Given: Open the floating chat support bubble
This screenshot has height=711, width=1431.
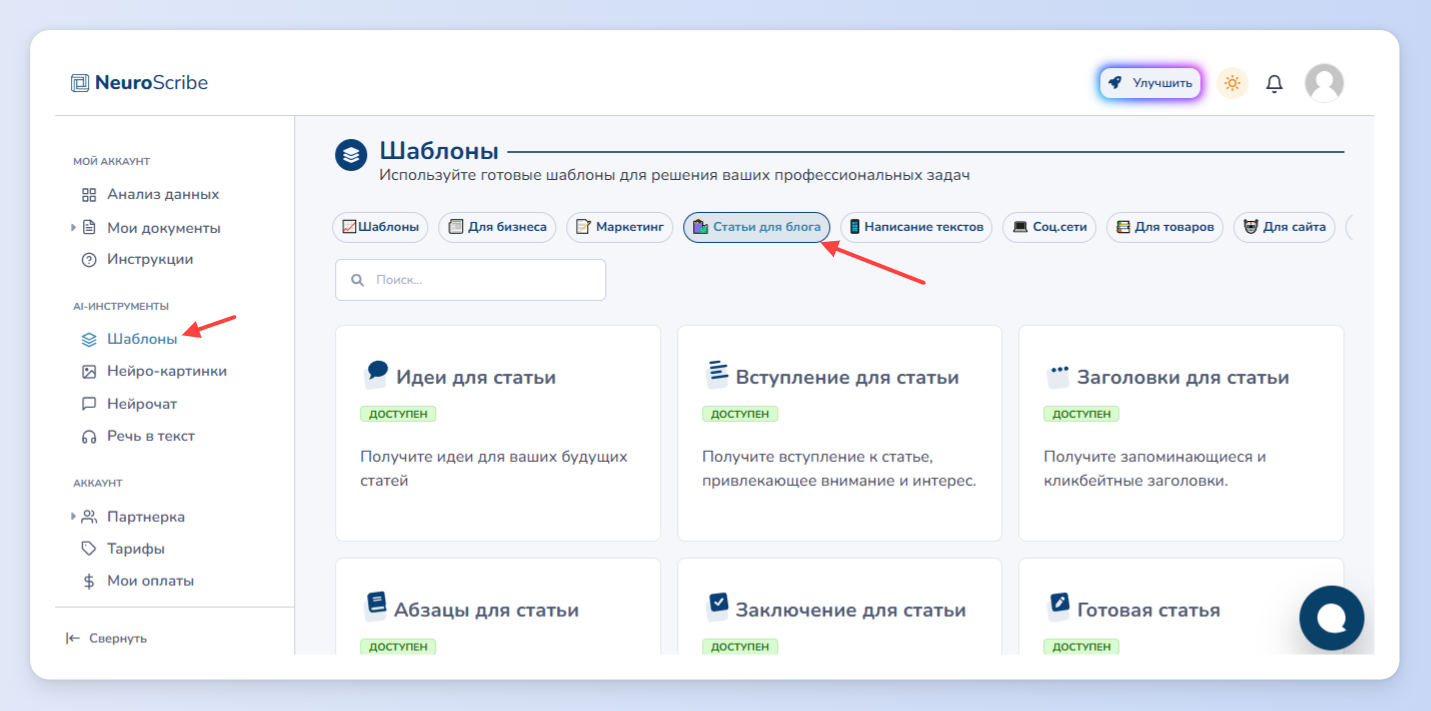Looking at the screenshot, I should tap(1331, 618).
